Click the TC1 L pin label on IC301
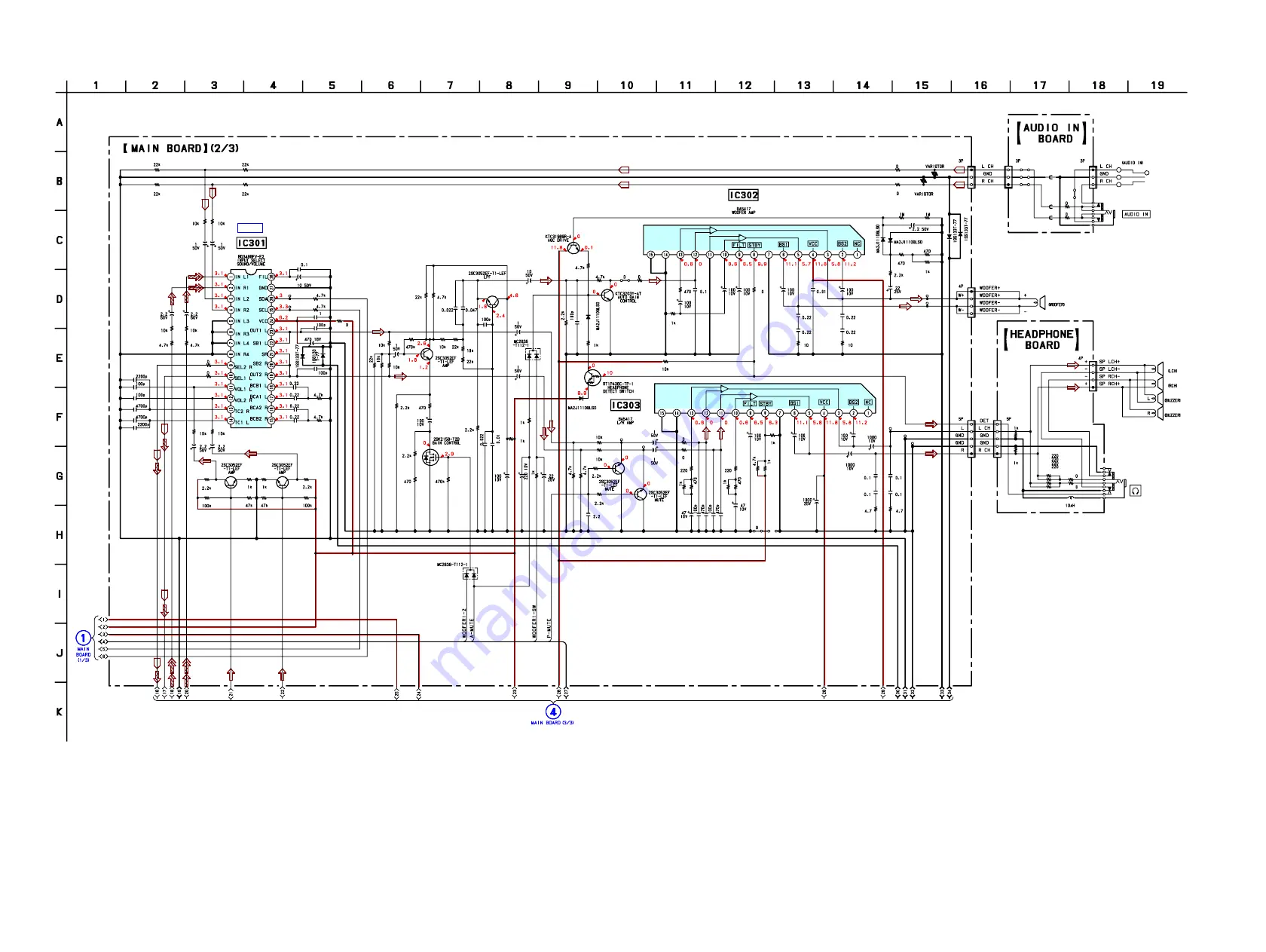This screenshot has height=952, width=1266. click(242, 423)
